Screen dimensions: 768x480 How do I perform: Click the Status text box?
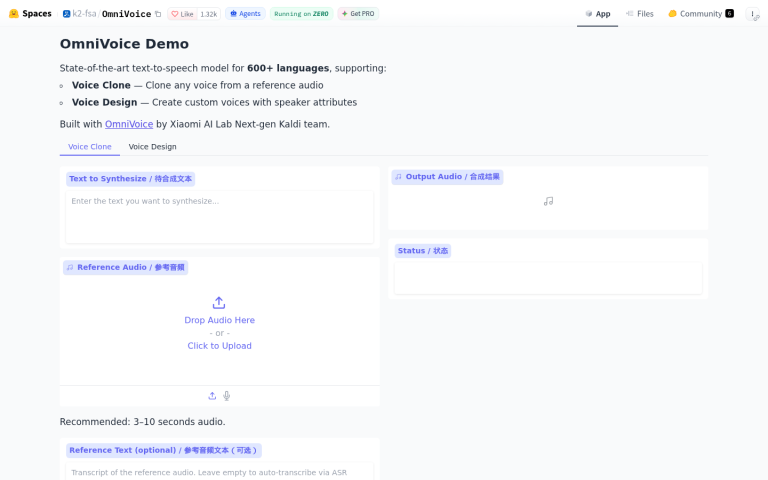pyautogui.click(x=548, y=278)
